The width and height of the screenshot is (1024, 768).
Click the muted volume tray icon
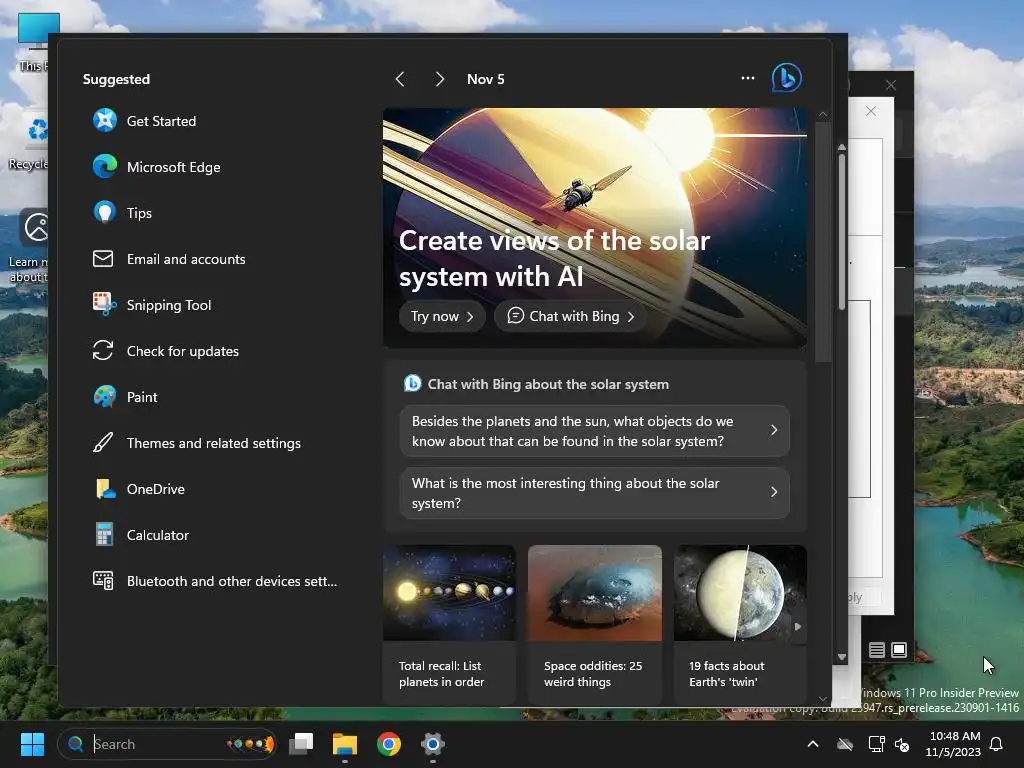tap(902, 744)
